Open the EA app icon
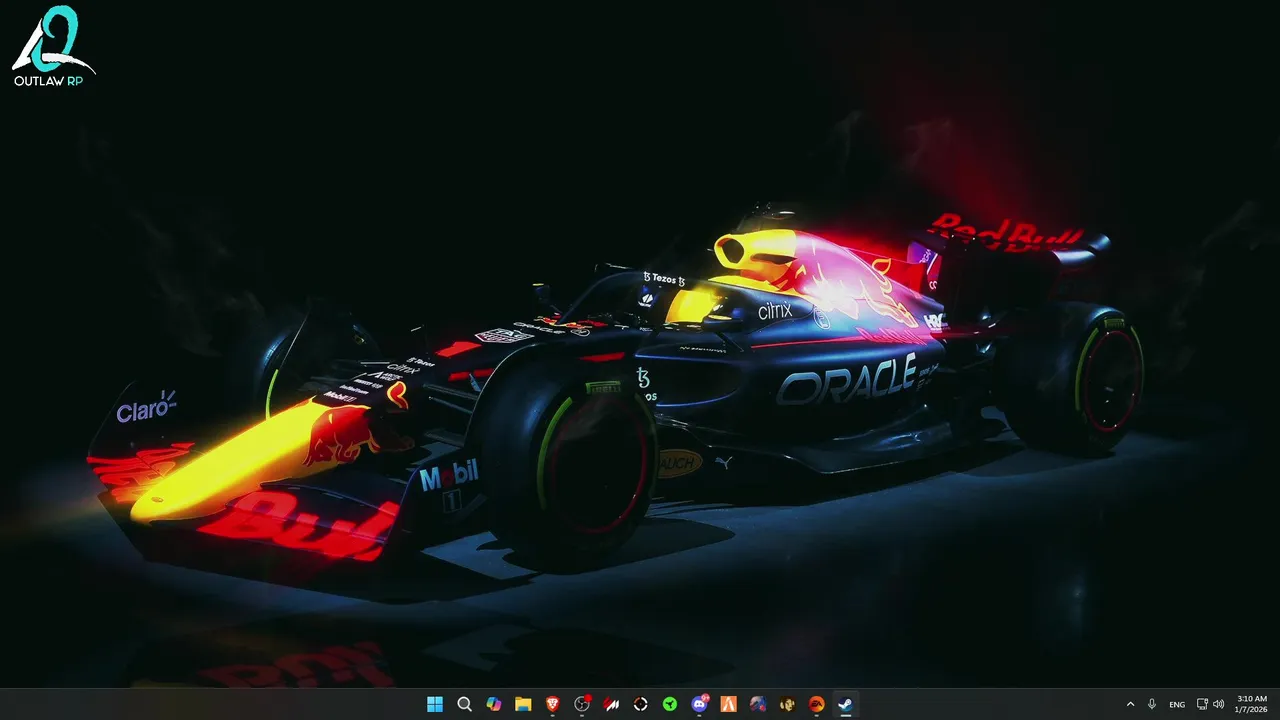Image resolution: width=1280 pixels, height=720 pixels. pos(816,704)
